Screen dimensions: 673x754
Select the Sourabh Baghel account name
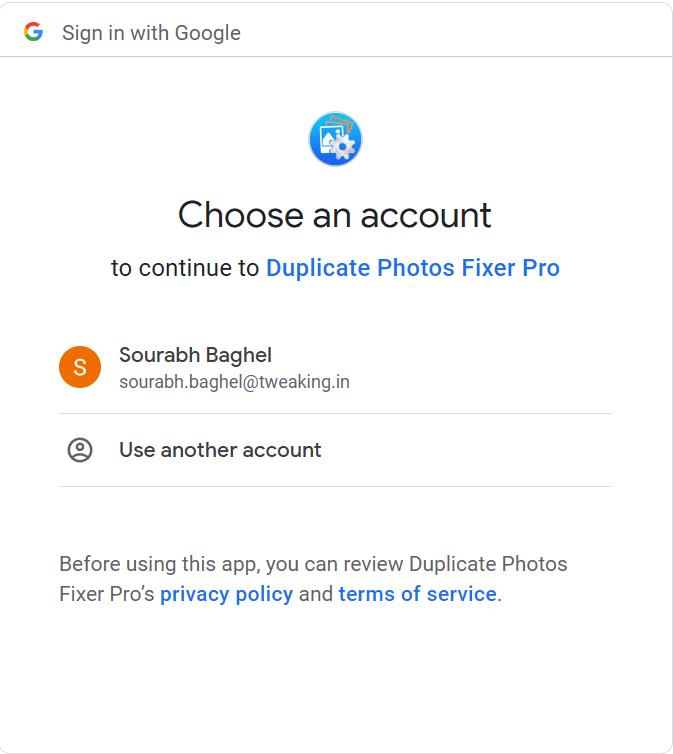195,355
